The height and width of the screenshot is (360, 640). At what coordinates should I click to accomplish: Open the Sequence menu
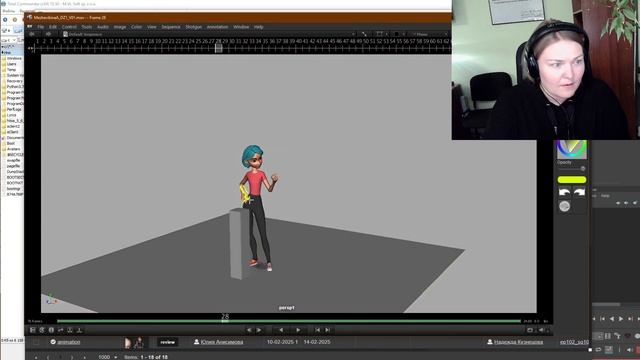pyautogui.click(x=171, y=27)
